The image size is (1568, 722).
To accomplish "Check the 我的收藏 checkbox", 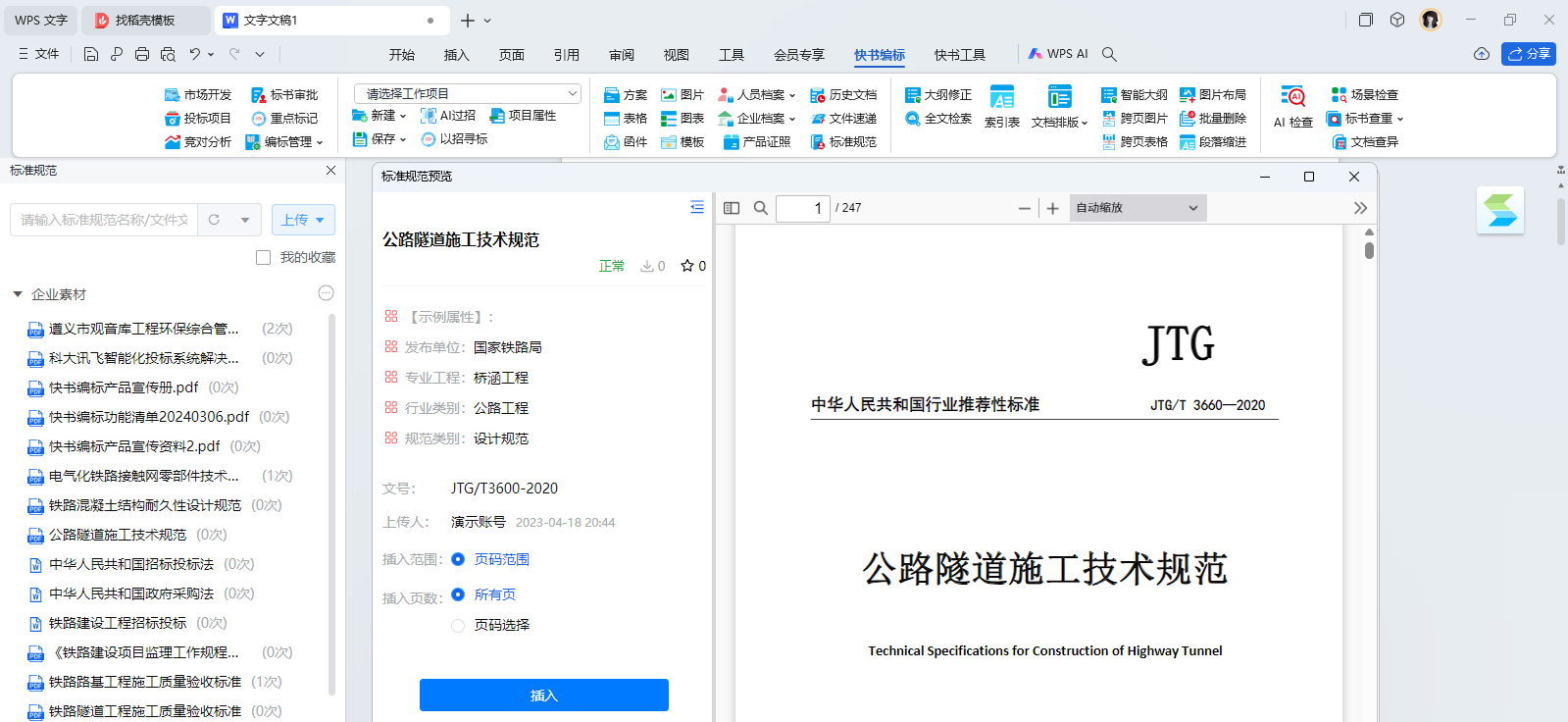I will [263, 257].
